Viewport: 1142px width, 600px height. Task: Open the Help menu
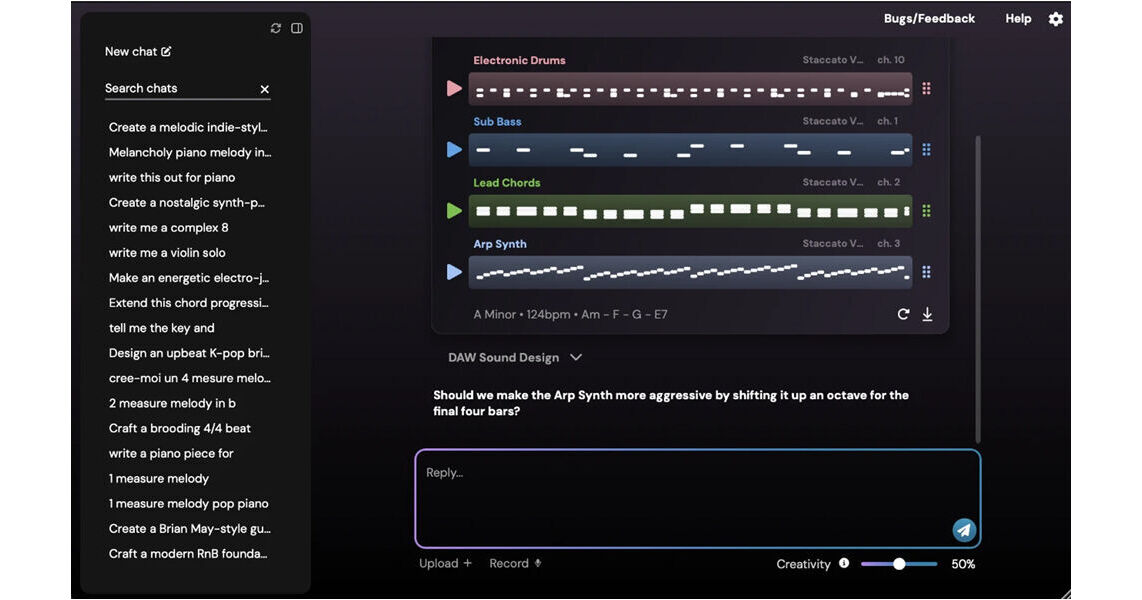1018,19
